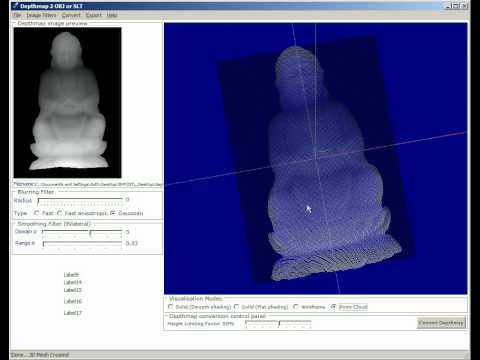The width and height of the screenshot is (480, 360).
Task: Click the application icon in title bar
Action: pyautogui.click(x=15, y=6)
